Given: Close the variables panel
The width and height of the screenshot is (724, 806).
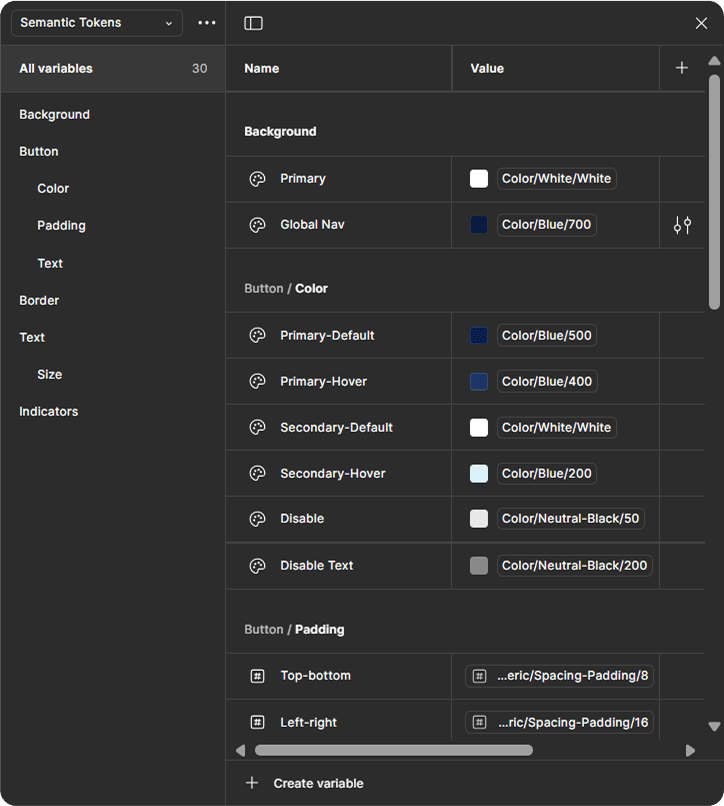Looking at the screenshot, I should coord(701,23).
